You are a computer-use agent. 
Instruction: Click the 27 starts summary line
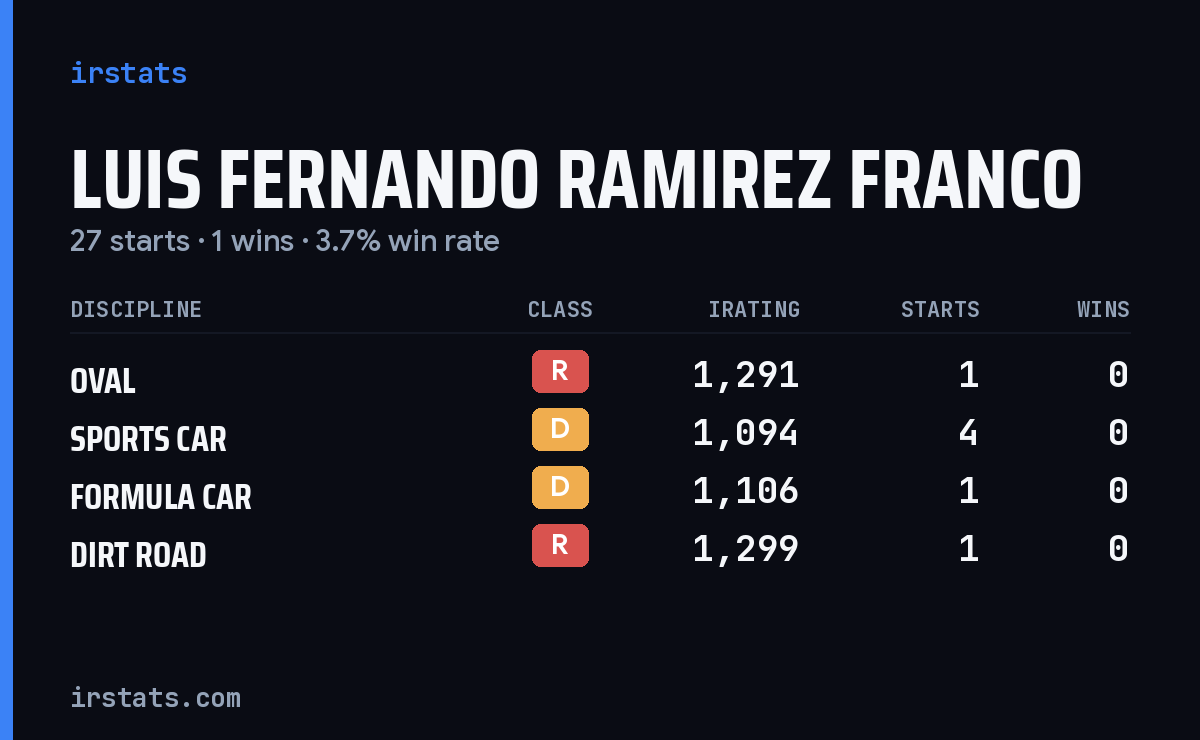pyautogui.click(x=284, y=241)
